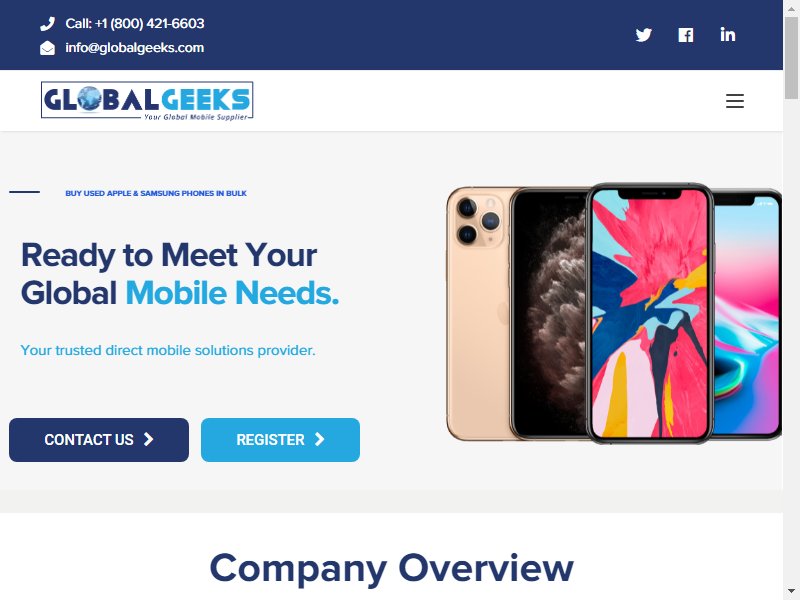Viewport: 800px width, 600px height.
Task: Click the scrollbar down arrow
Action: pyautogui.click(x=791, y=592)
